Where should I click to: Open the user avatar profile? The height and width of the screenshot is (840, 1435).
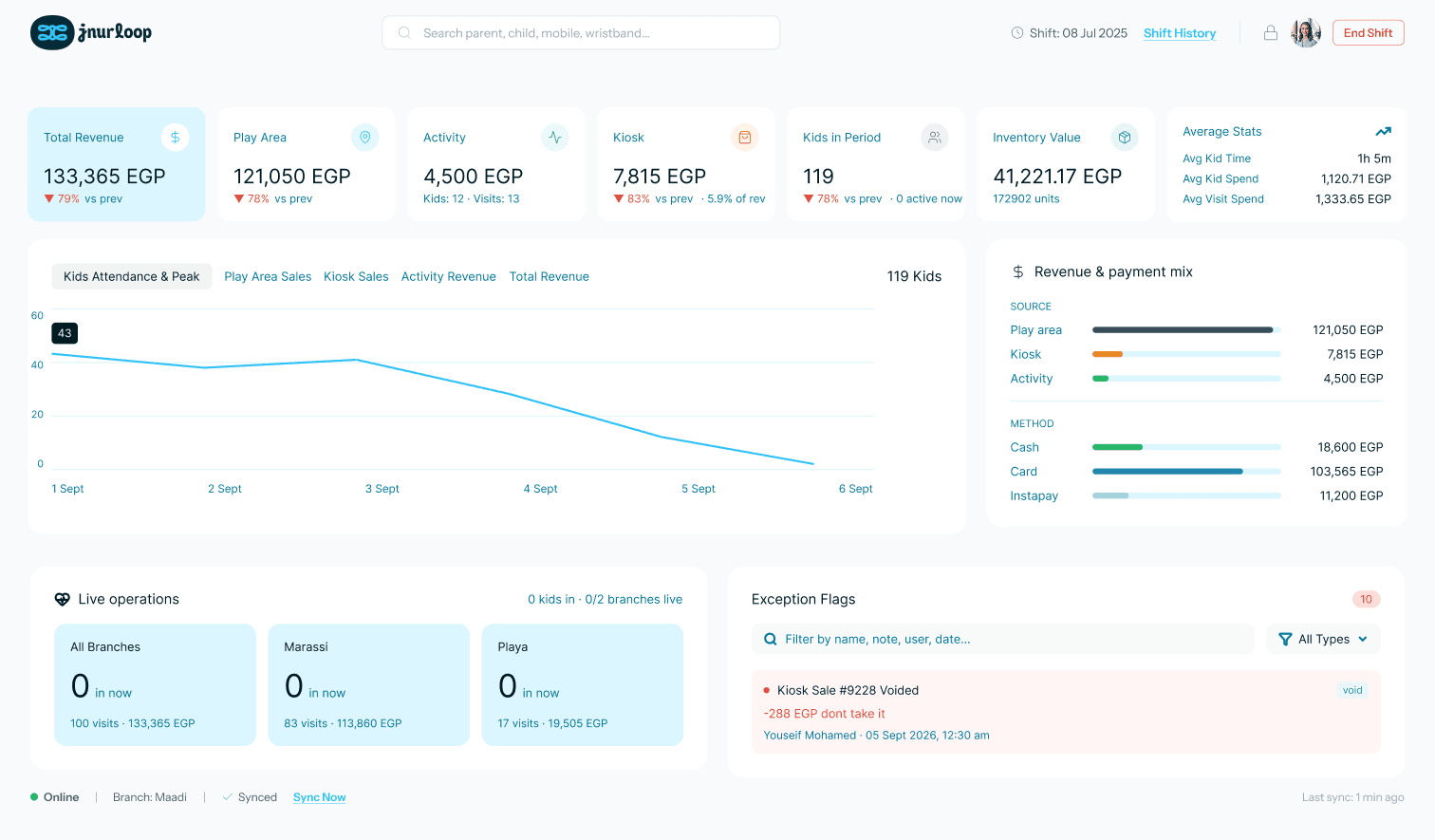1306,32
